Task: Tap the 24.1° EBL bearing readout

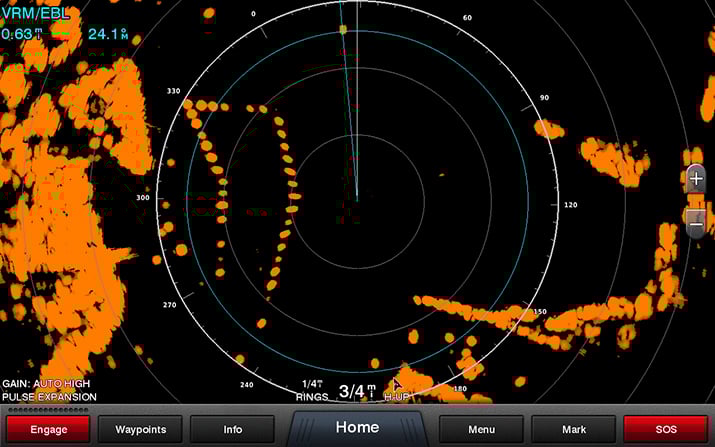Action: click(x=108, y=34)
